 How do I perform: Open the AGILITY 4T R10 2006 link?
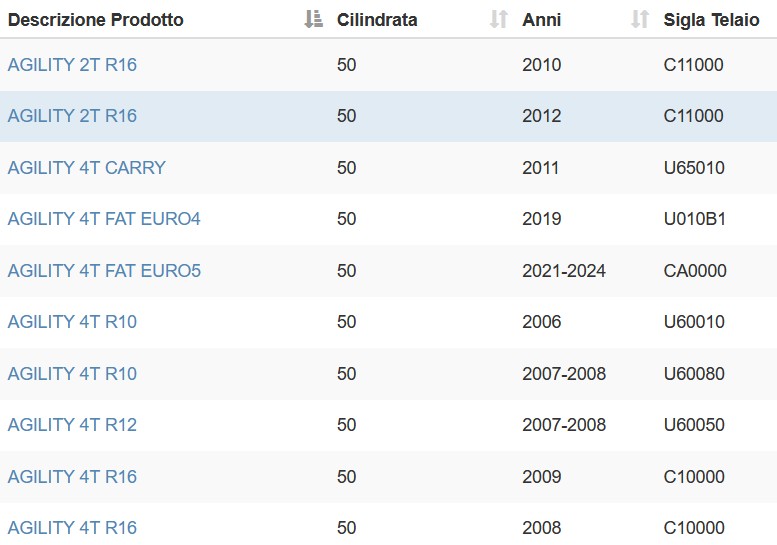point(72,322)
